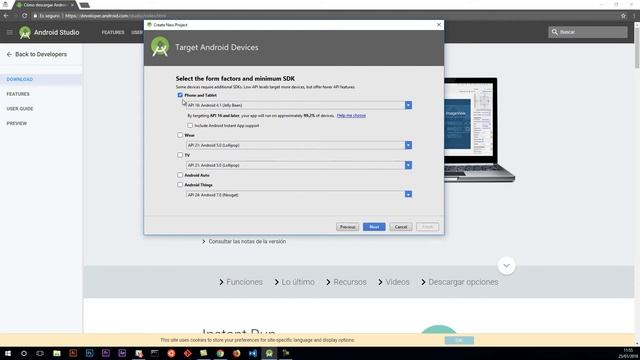Screen dimensions: 640x360
Task: Click the back arrow beside Back to Developers
Action: 9,54
